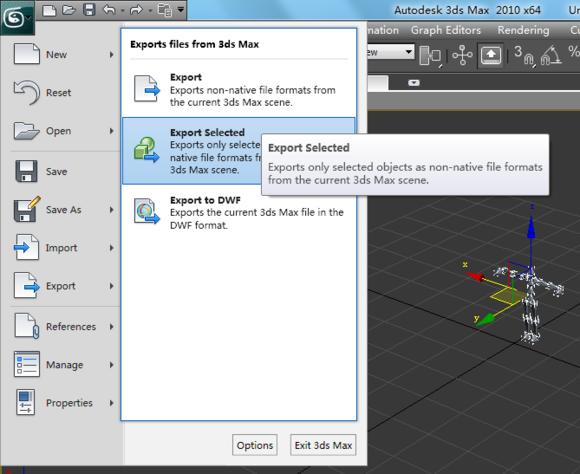This screenshot has height=474, width=580.
Task: Click the Save floppy disk icon
Action: coord(26,171)
